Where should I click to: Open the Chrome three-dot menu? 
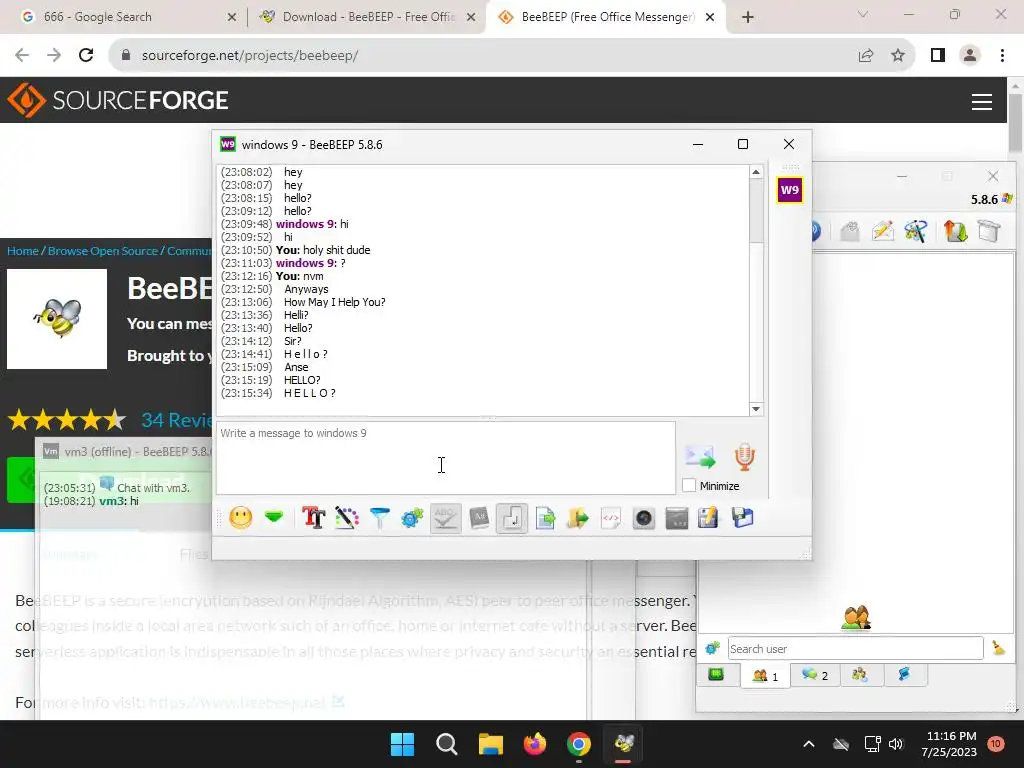click(x=1002, y=56)
